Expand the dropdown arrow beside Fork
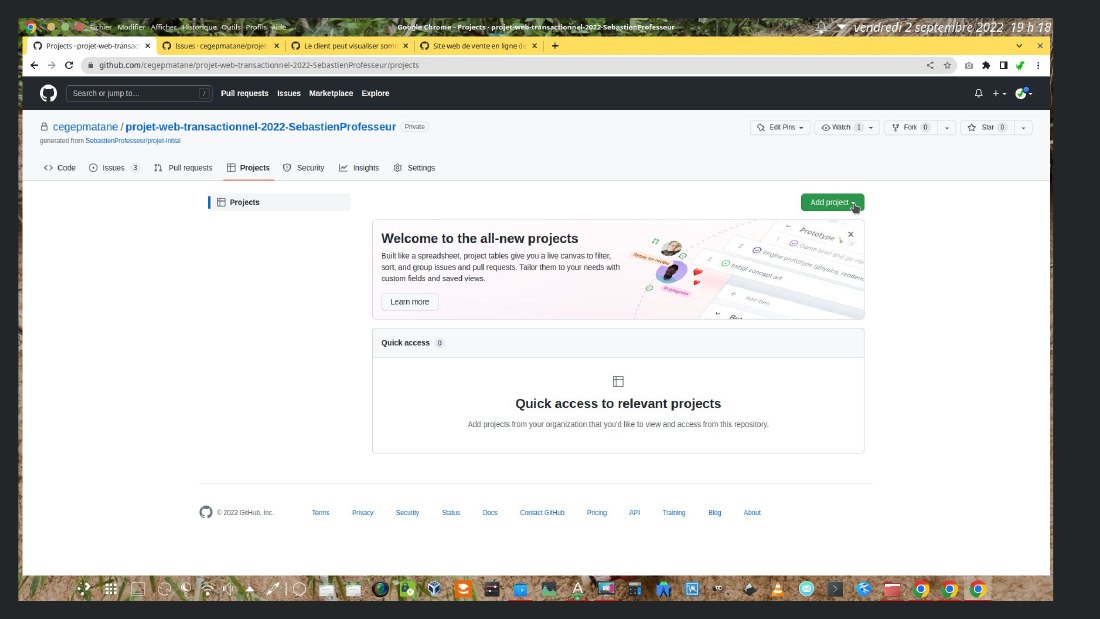Viewport: 1100px width, 619px height. (x=946, y=128)
